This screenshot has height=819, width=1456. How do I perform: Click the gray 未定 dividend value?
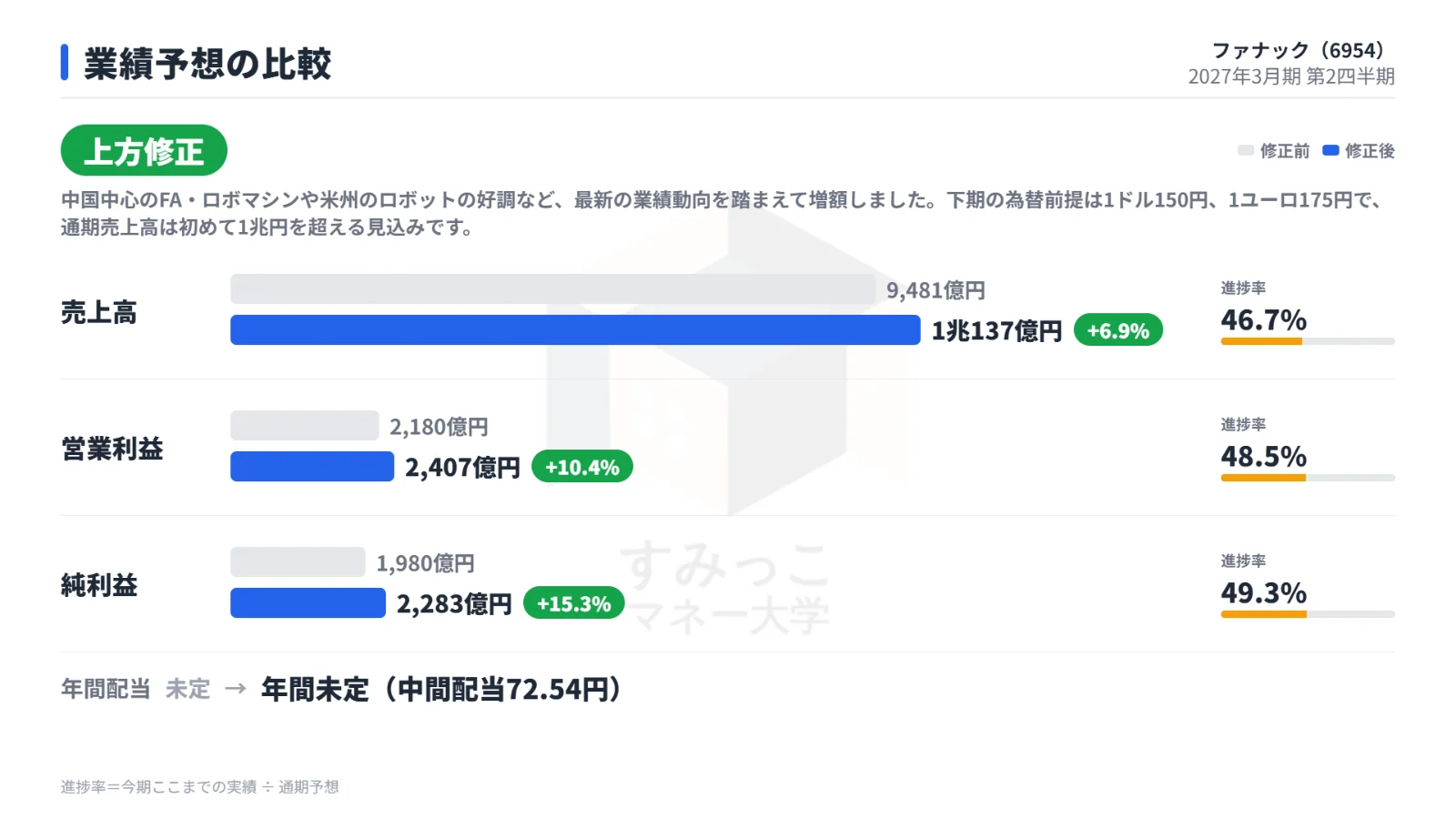187,689
